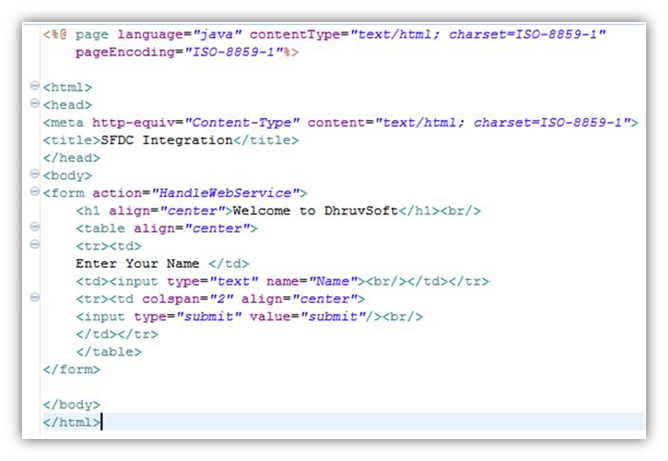This screenshot has width=668, height=461.
Task: Click the closing </title> tag
Action: [x=266, y=140]
